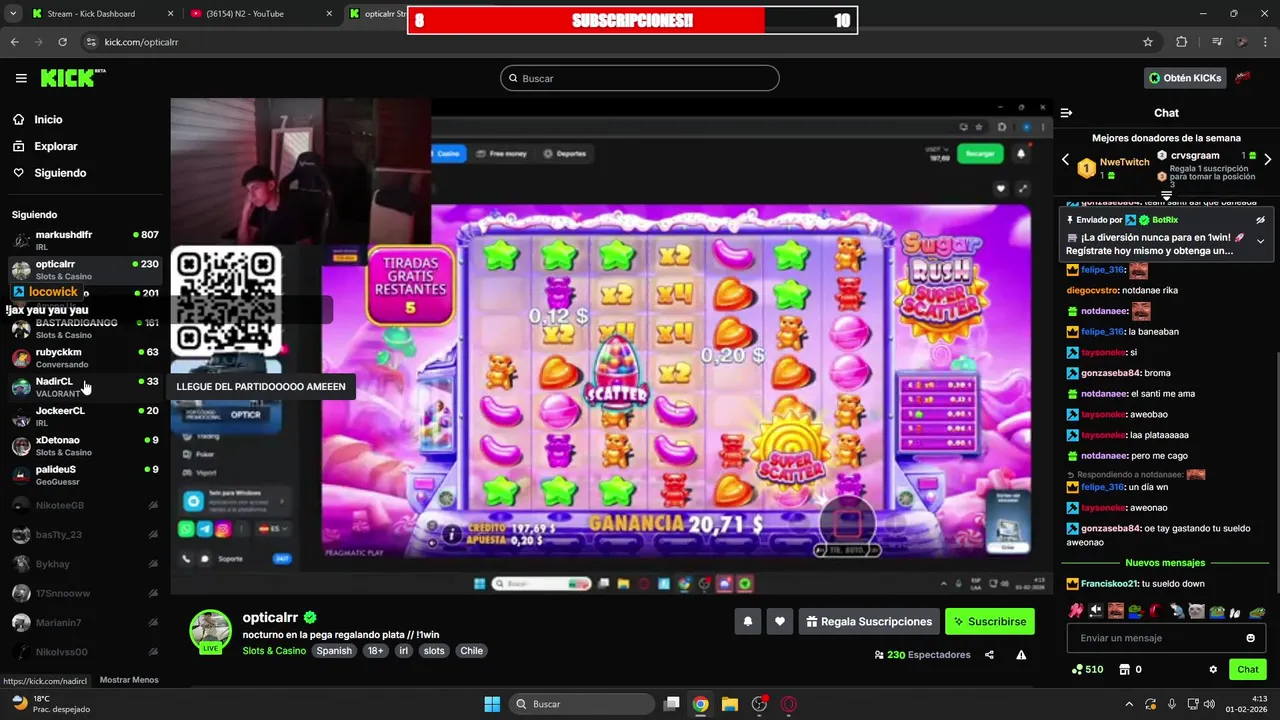Open File Explorer from the taskbar
The width and height of the screenshot is (1280, 720).
tap(730, 704)
